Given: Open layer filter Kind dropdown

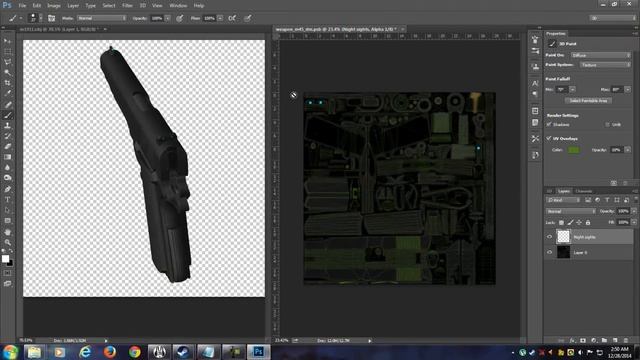Looking at the screenshot, I should (x=564, y=200).
